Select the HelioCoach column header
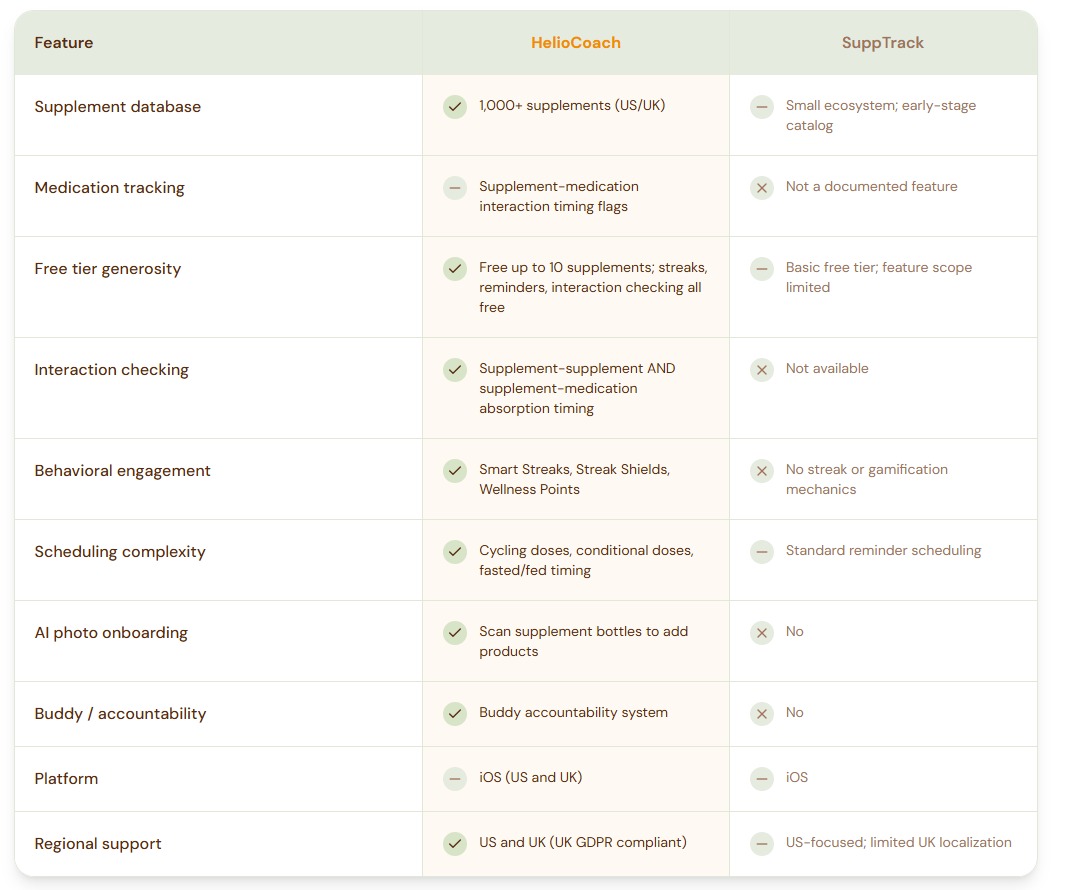Screen dimensions: 1072x890 pyautogui.click(x=575, y=43)
